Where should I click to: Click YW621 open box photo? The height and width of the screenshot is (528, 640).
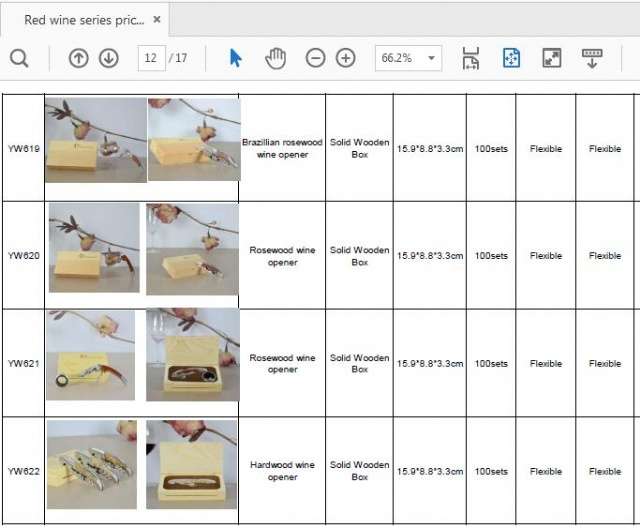point(193,355)
